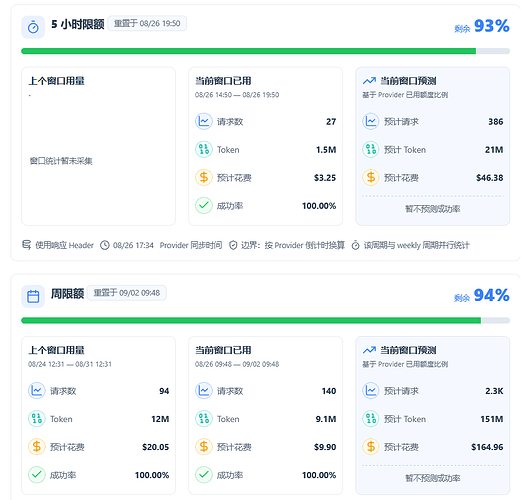Click the calendar icon beside 周限额
The image size is (521, 500).
coord(33,296)
